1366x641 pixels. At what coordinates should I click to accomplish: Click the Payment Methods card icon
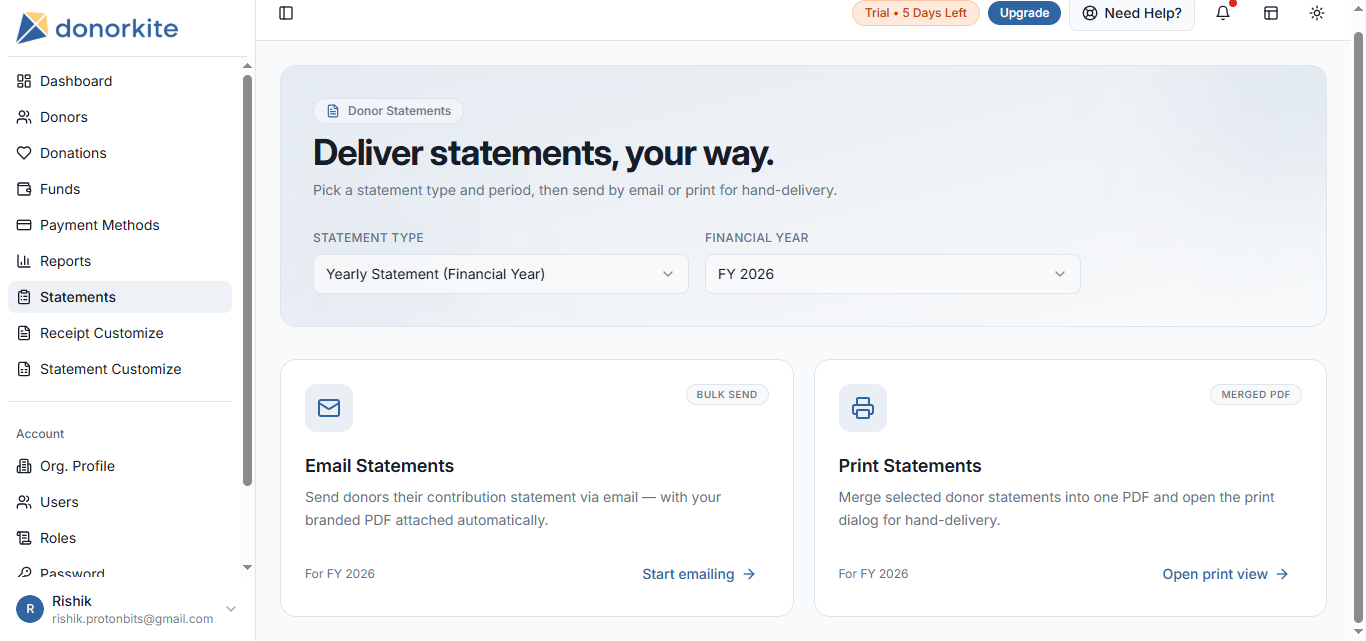point(24,225)
